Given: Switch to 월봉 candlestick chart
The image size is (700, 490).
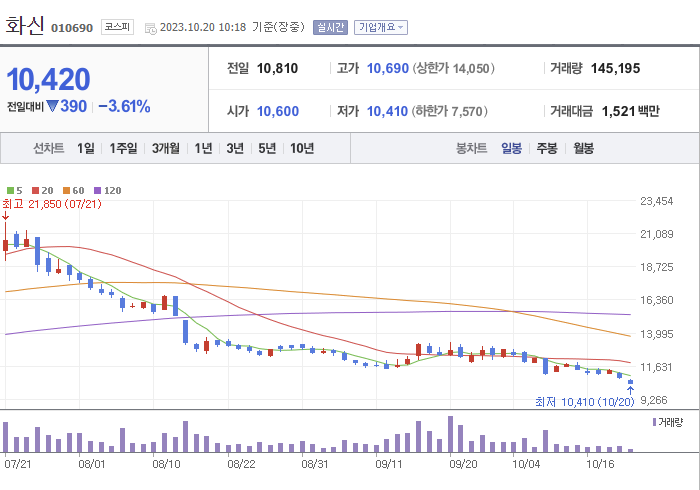Looking at the screenshot, I should (x=583, y=148).
